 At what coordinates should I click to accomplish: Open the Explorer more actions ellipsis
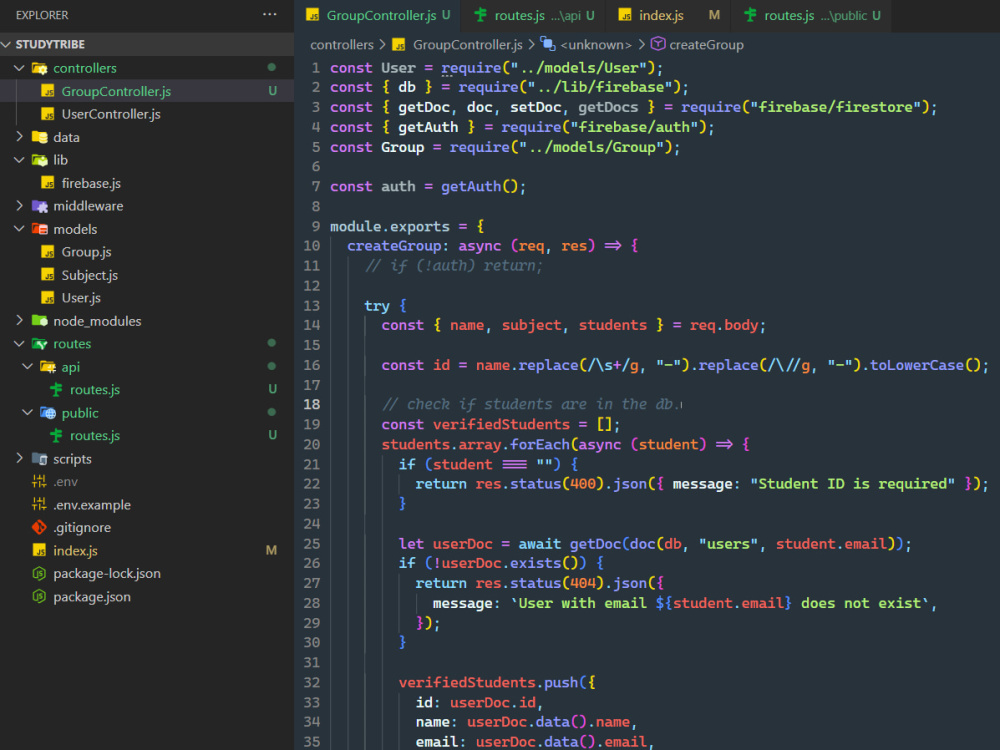270,14
